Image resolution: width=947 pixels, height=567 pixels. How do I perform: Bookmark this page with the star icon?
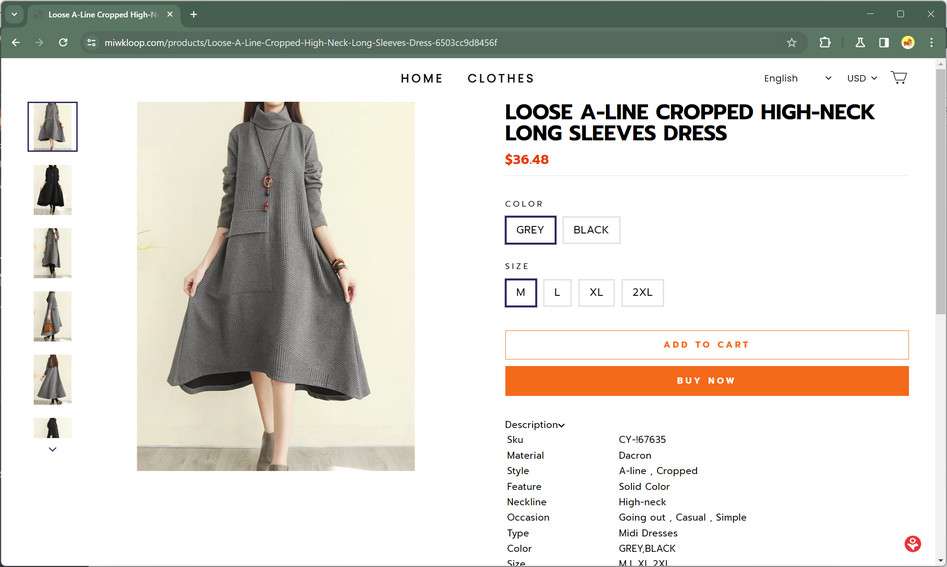pos(791,43)
